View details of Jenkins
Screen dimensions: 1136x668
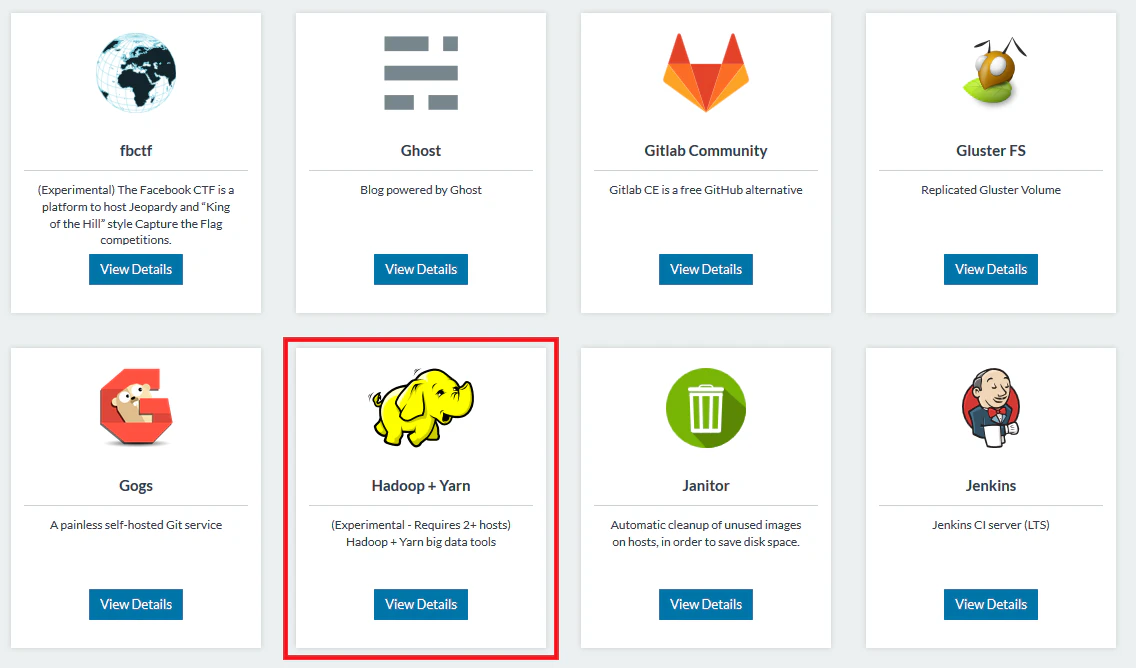(x=991, y=604)
